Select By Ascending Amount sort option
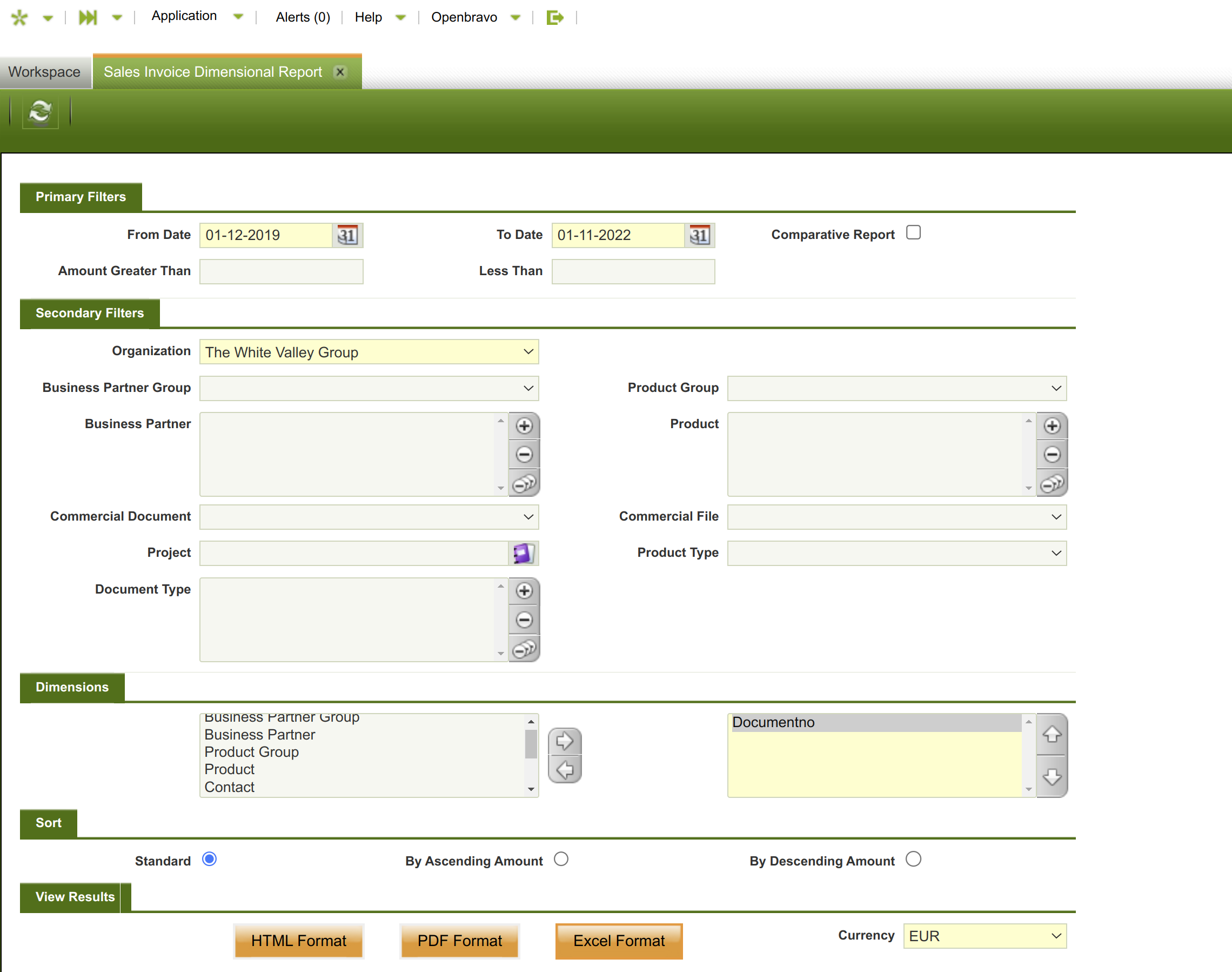Image resolution: width=1232 pixels, height=972 pixels. tap(561, 860)
